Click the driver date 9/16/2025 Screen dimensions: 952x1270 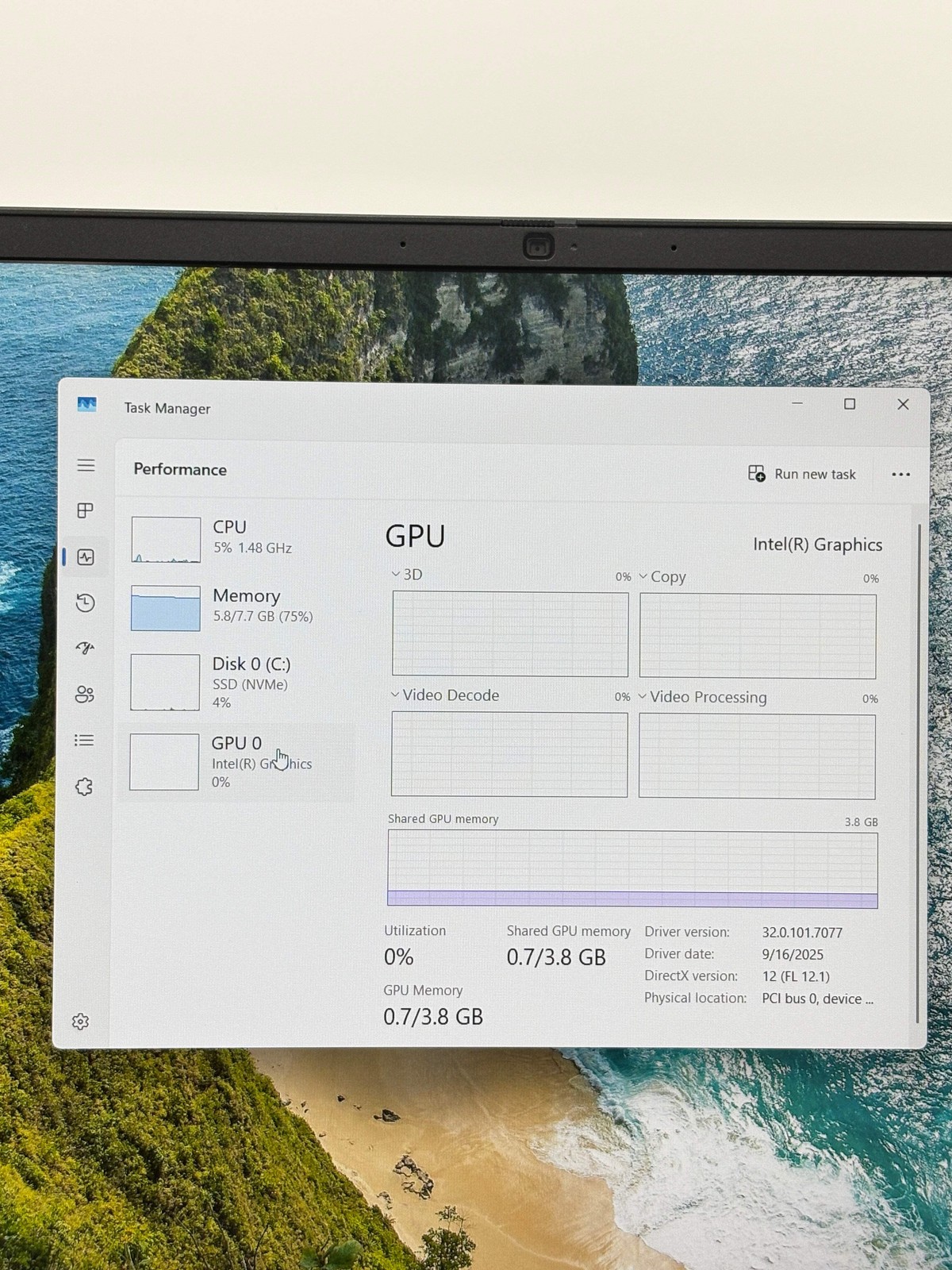click(793, 955)
